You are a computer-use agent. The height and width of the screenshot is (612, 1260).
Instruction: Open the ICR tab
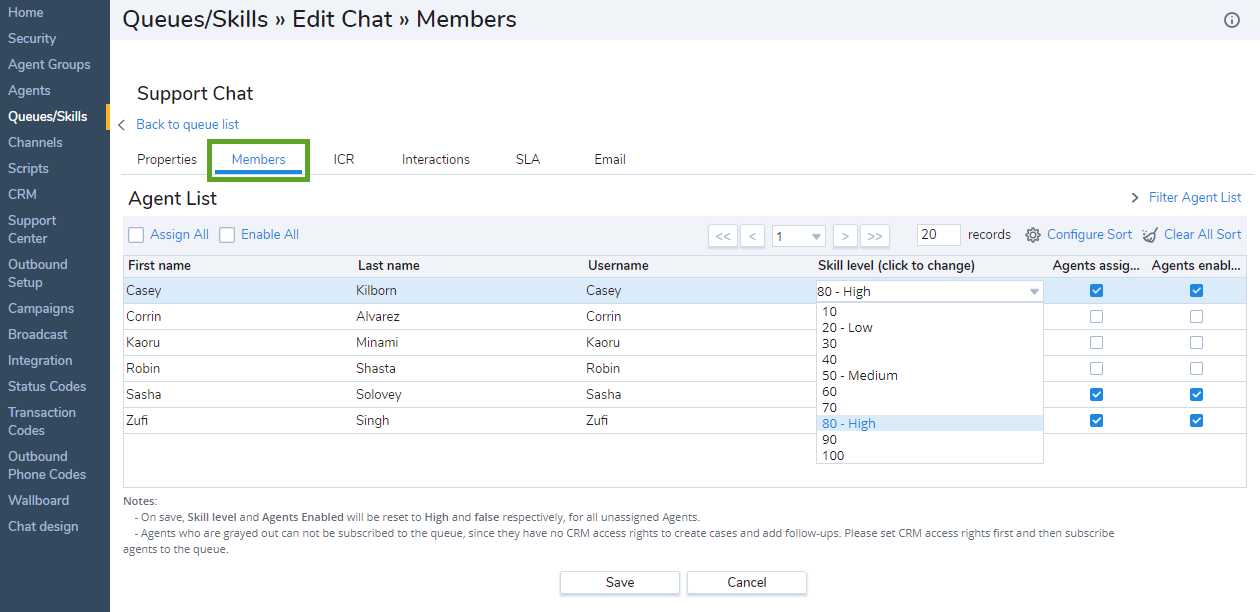click(x=344, y=160)
